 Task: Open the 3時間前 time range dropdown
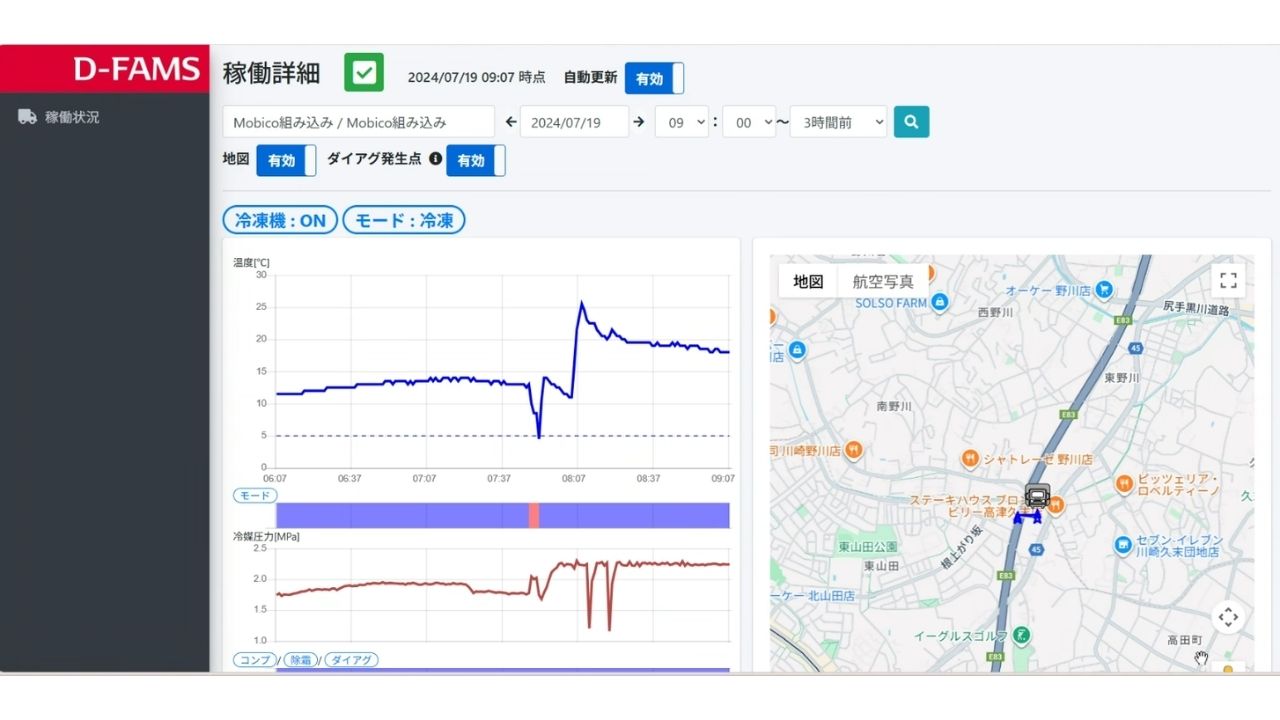(837, 121)
